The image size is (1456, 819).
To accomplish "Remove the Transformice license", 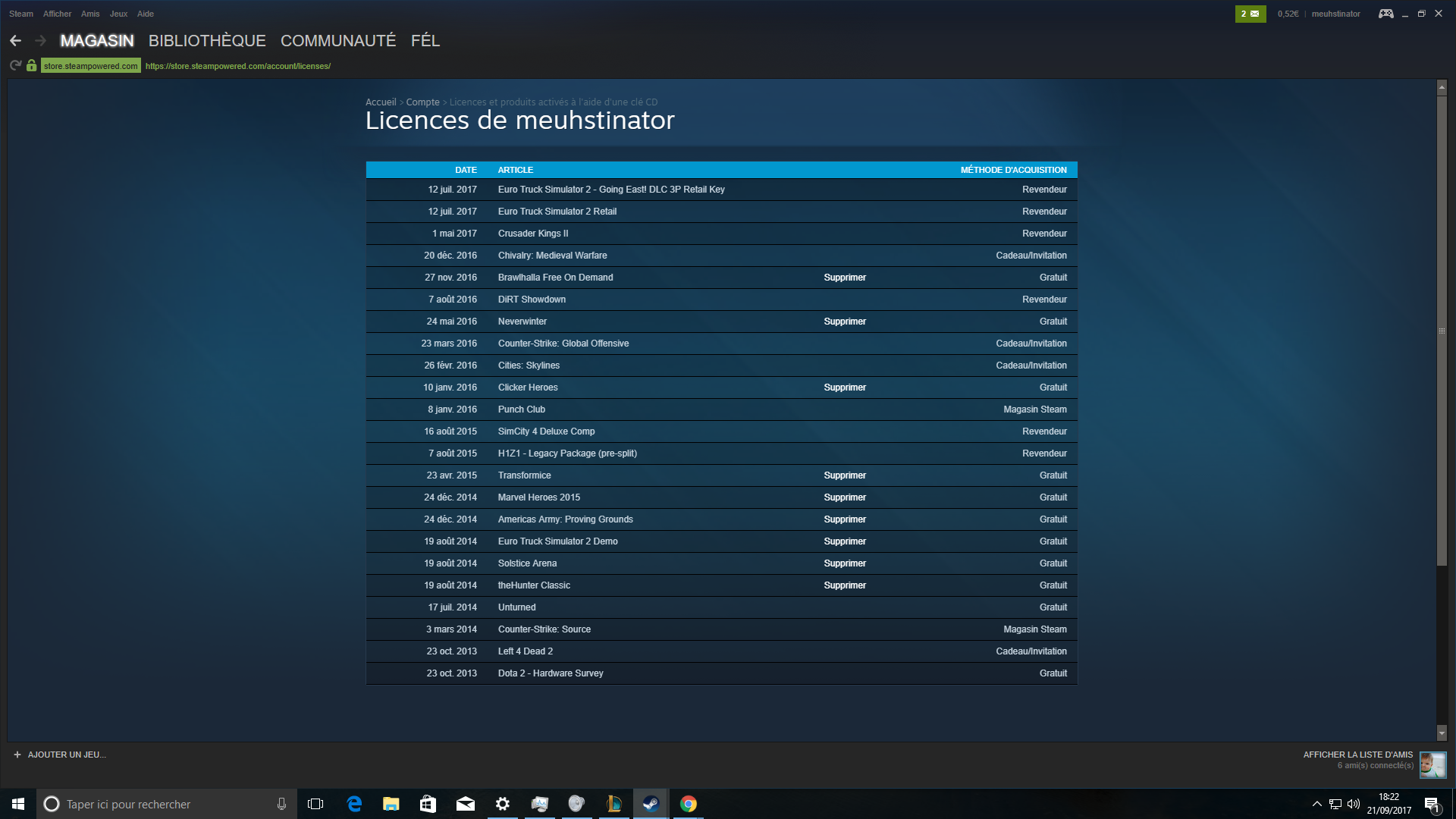I will tap(845, 475).
